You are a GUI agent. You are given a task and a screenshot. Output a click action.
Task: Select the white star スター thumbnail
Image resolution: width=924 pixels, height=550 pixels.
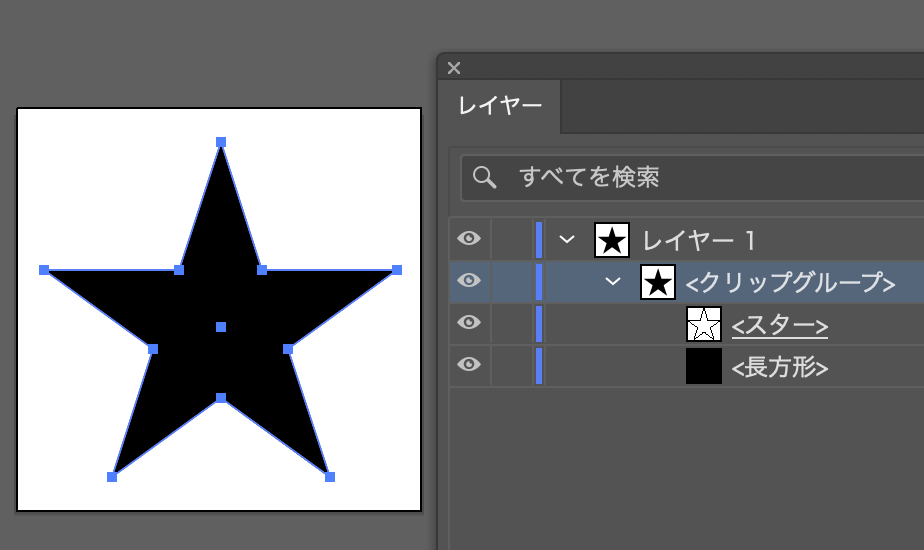704,324
